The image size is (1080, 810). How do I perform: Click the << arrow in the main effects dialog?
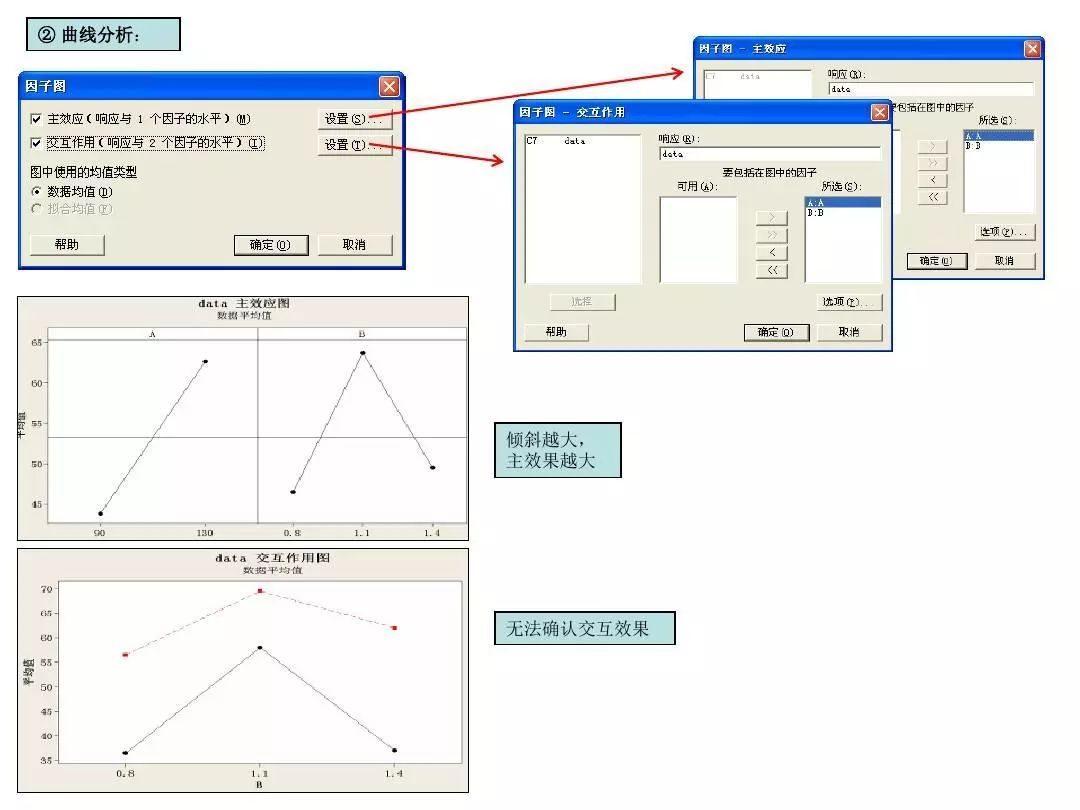click(932, 196)
